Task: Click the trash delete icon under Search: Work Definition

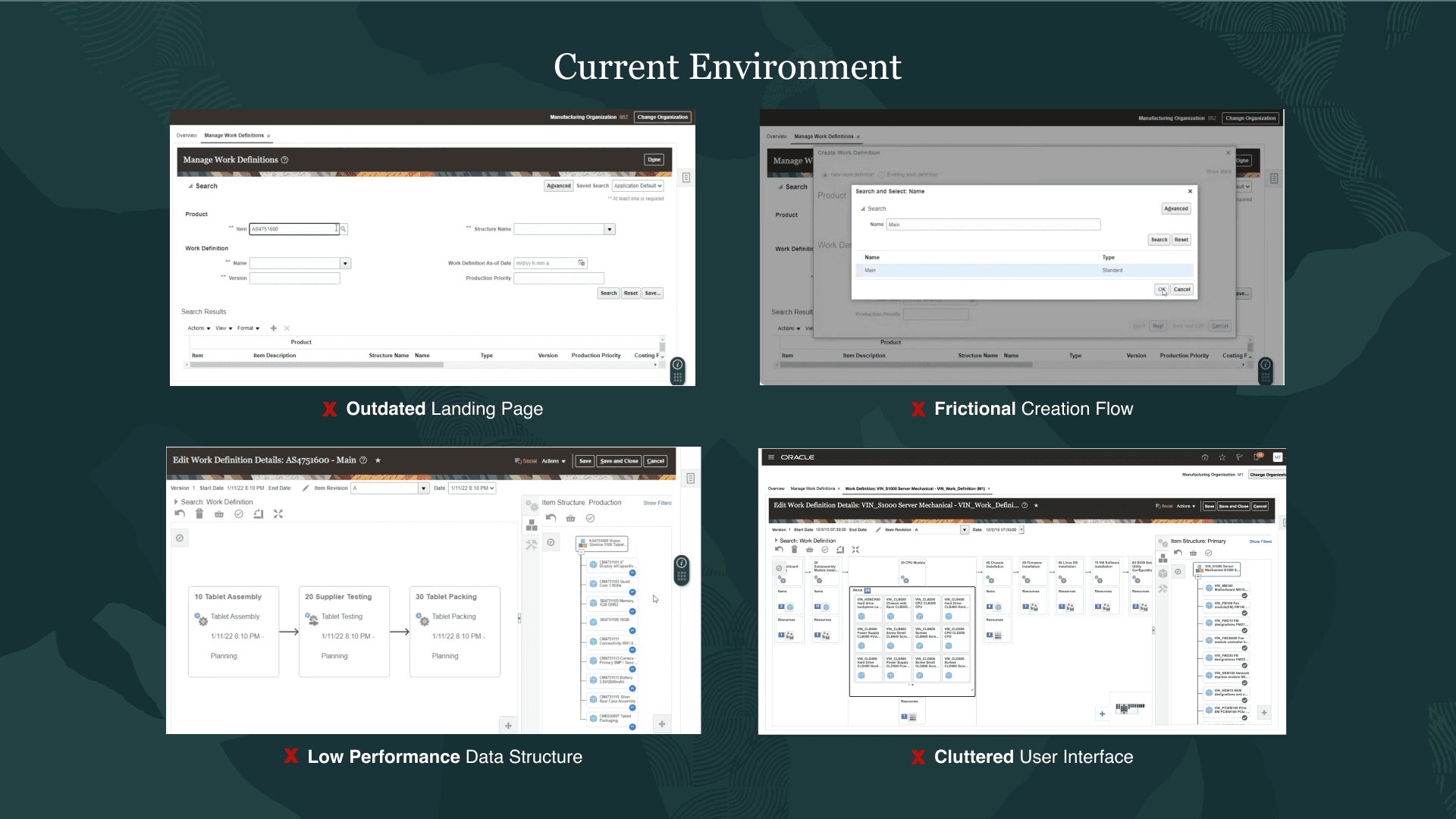Action: 199,514
